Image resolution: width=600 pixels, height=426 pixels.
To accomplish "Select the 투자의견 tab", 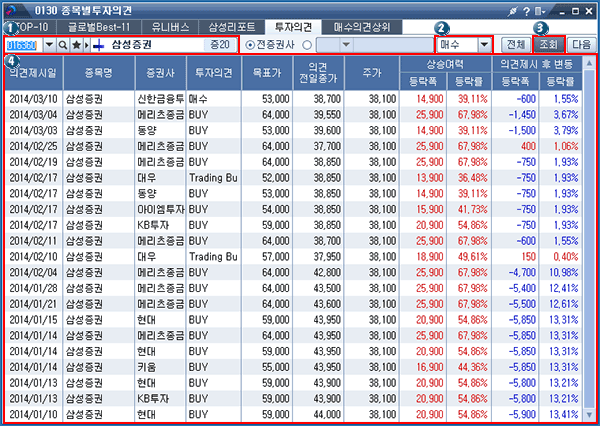I will [x=293, y=27].
